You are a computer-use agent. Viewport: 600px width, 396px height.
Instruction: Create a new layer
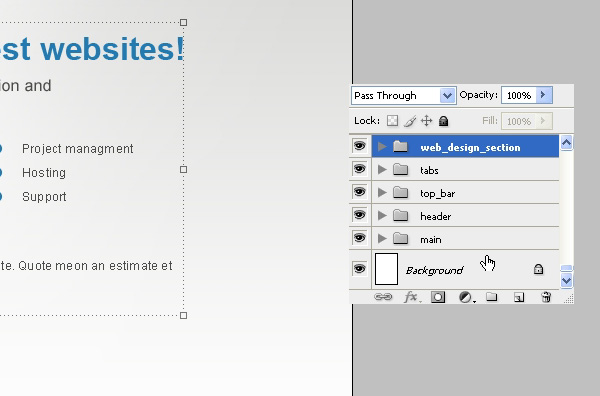point(519,297)
